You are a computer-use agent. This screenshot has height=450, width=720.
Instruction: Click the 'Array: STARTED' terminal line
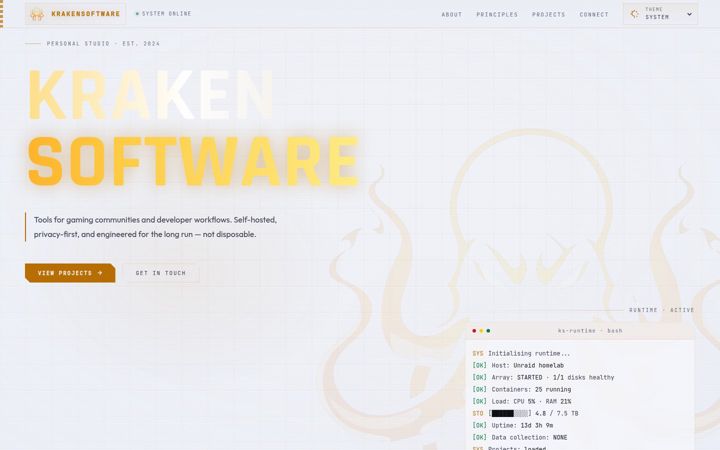[543, 377]
